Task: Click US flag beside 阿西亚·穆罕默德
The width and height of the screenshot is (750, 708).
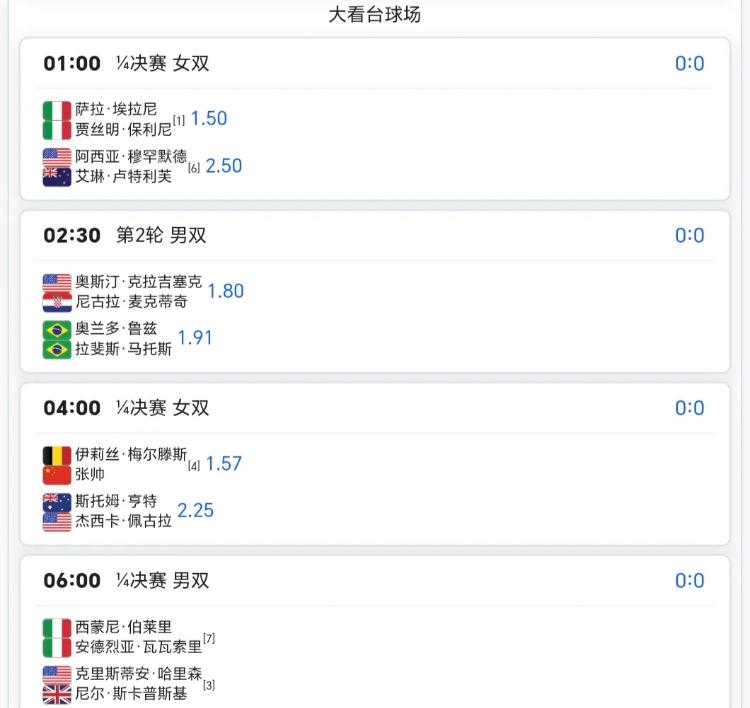Action: click(x=57, y=157)
